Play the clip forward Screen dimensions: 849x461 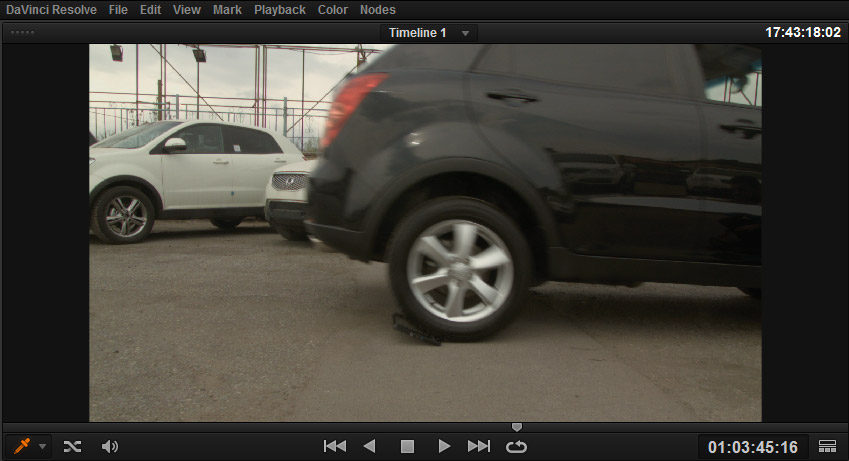click(x=444, y=446)
